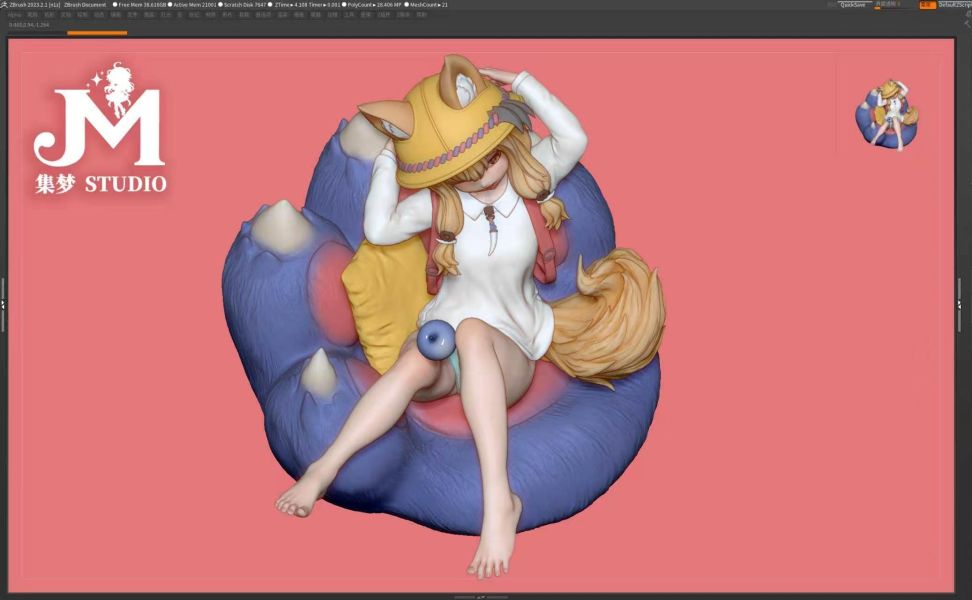This screenshot has width=972, height=600.
Task: Click the PolyCount 28.406 MP readout
Action: (372, 4)
